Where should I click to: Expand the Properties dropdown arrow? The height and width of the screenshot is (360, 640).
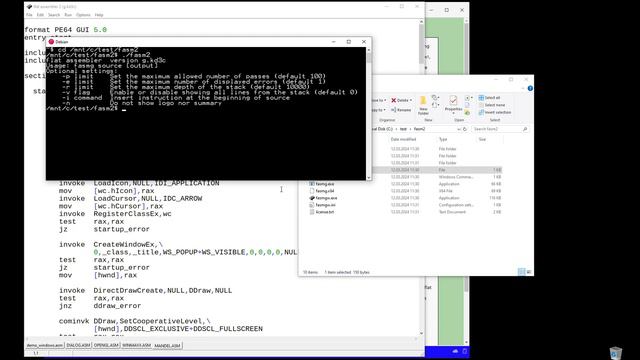(x=453, y=113)
